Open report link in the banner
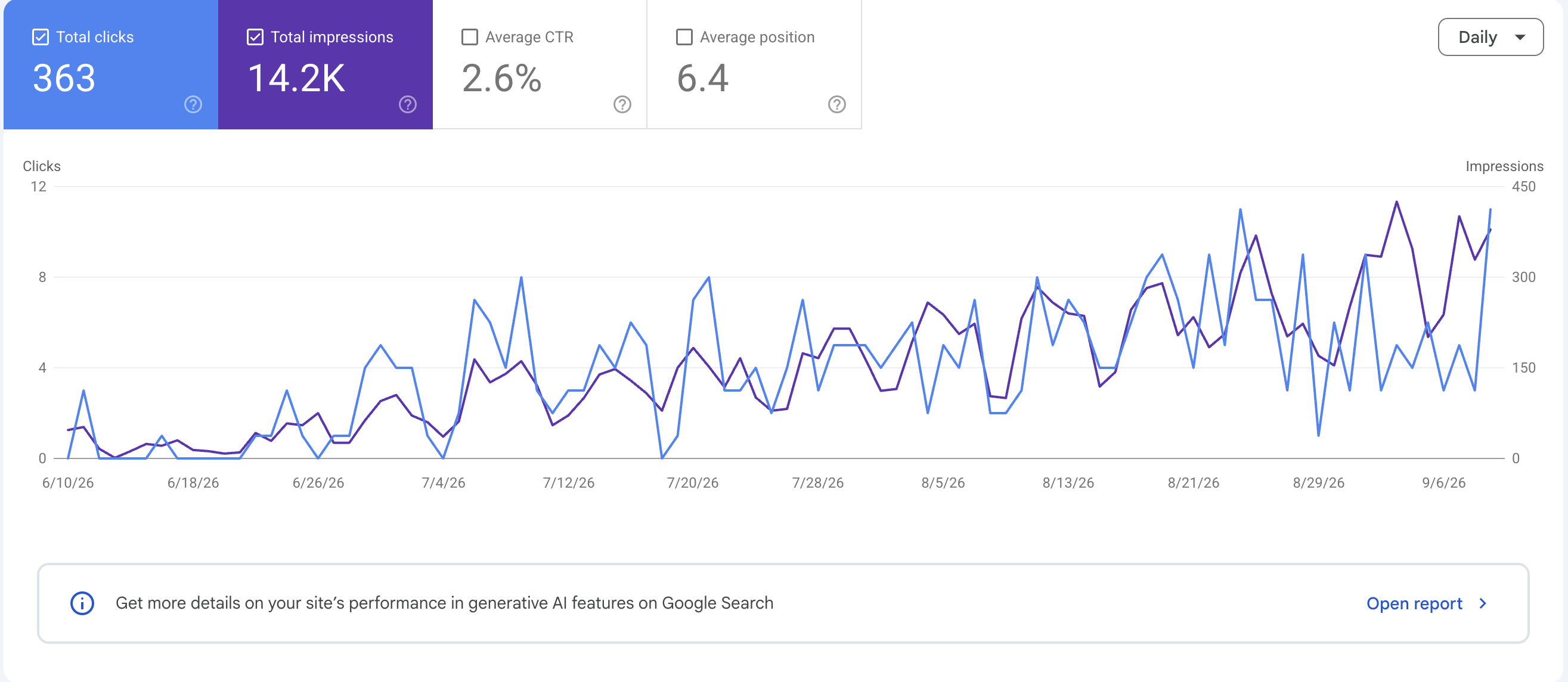 [x=1414, y=603]
